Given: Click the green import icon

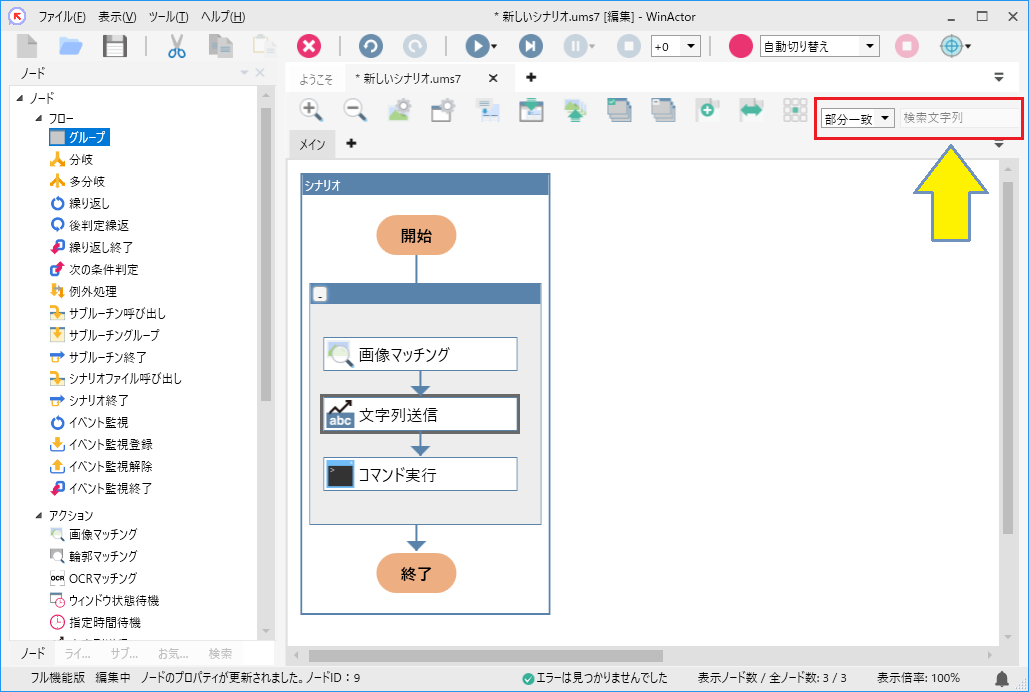Looking at the screenshot, I should click(x=531, y=110).
